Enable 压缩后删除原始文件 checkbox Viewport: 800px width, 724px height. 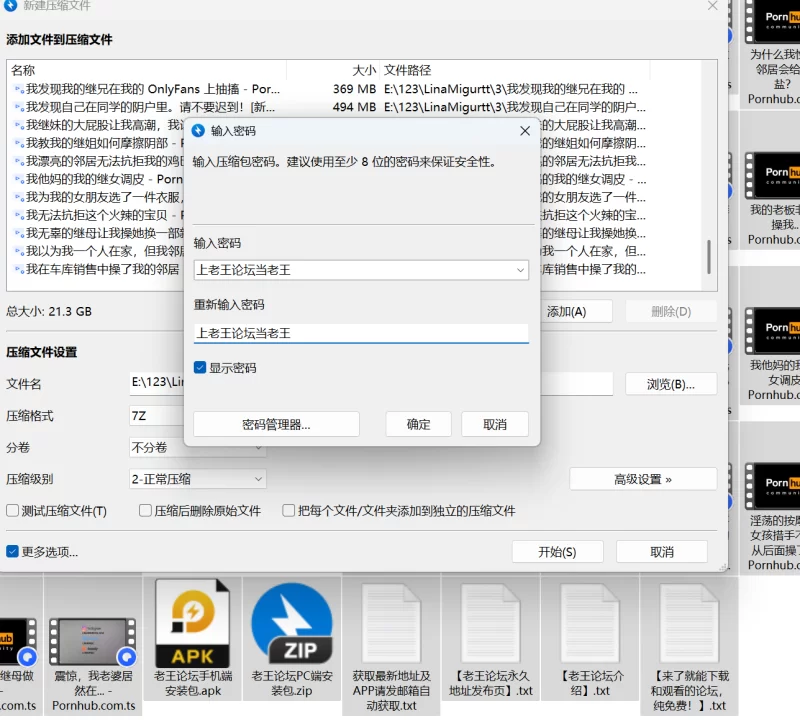pos(145,511)
